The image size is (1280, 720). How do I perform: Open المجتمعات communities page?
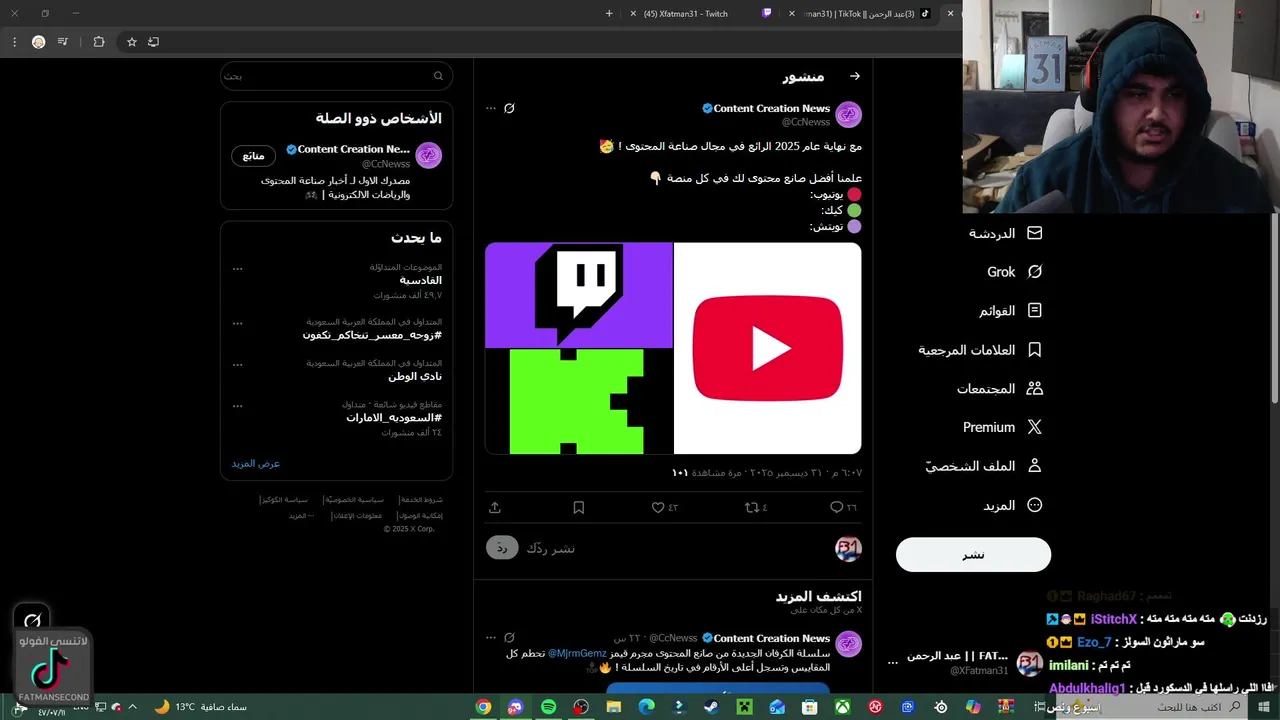tap(999, 389)
